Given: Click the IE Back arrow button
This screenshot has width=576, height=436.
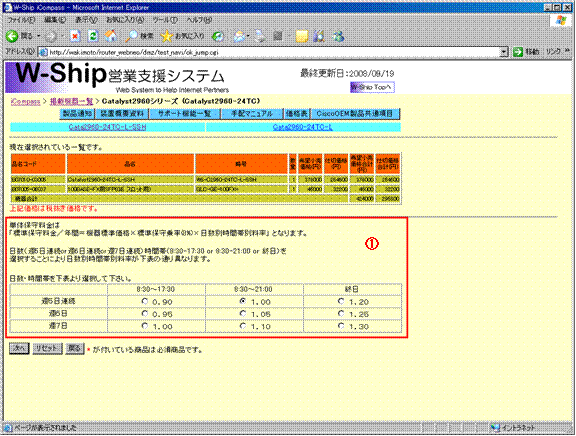Looking at the screenshot, I should pos(12,36).
